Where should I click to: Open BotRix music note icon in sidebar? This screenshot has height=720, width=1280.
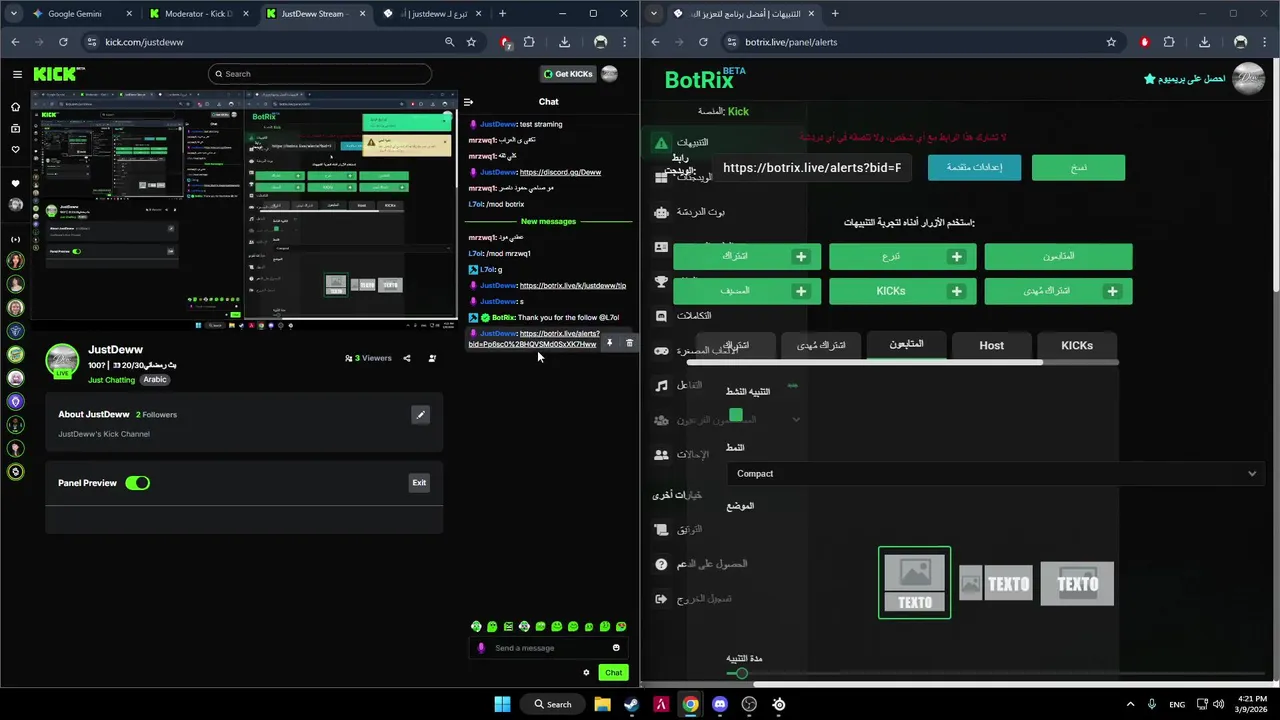point(661,385)
